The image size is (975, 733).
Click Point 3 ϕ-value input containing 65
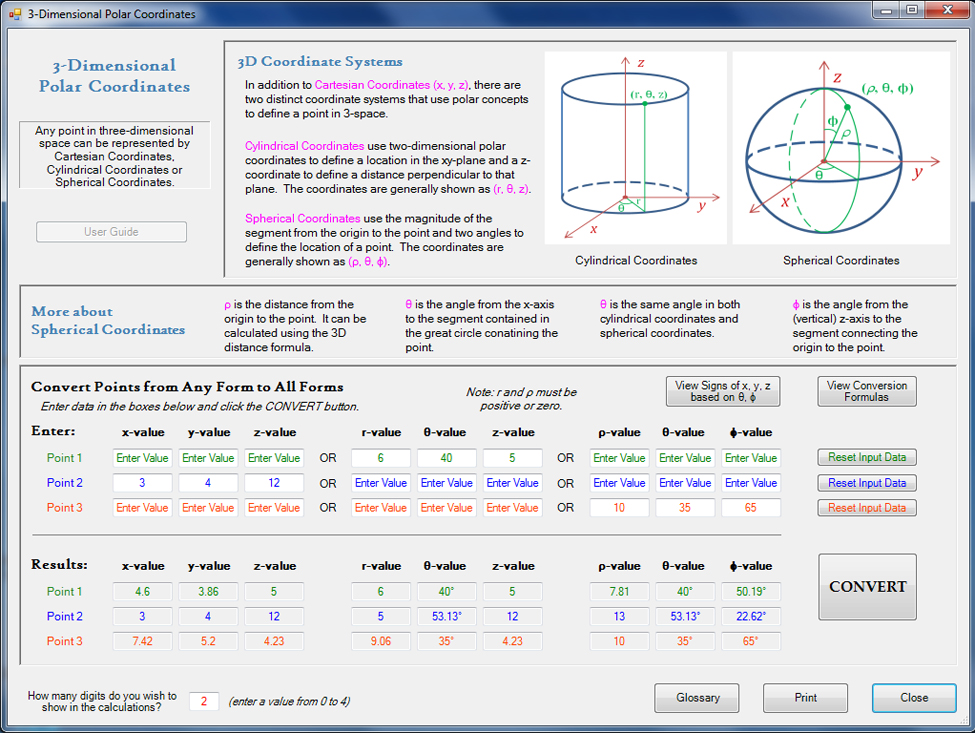point(750,508)
